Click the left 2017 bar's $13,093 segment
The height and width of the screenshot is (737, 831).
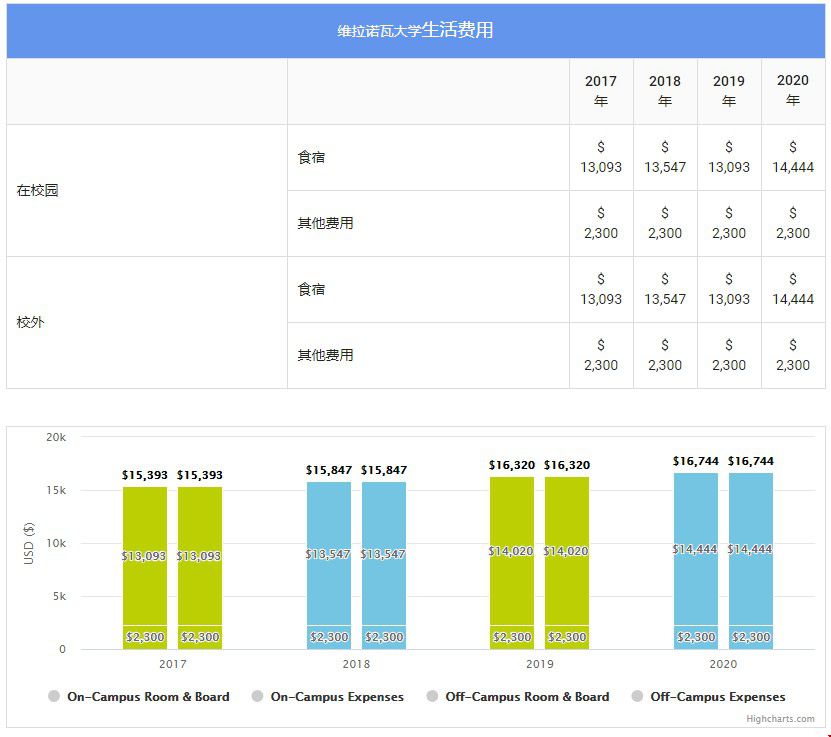145,556
